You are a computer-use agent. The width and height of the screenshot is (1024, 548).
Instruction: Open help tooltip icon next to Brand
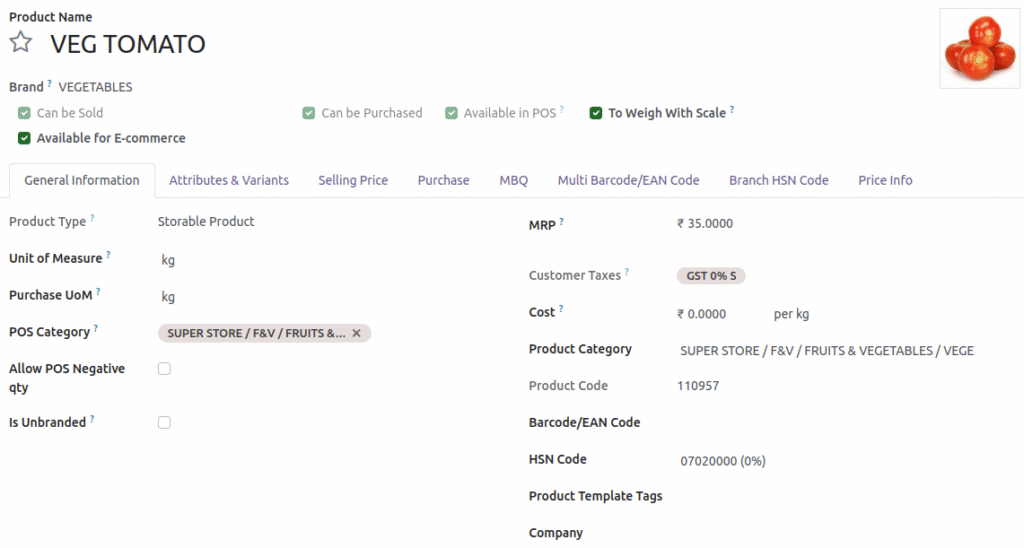[49, 84]
